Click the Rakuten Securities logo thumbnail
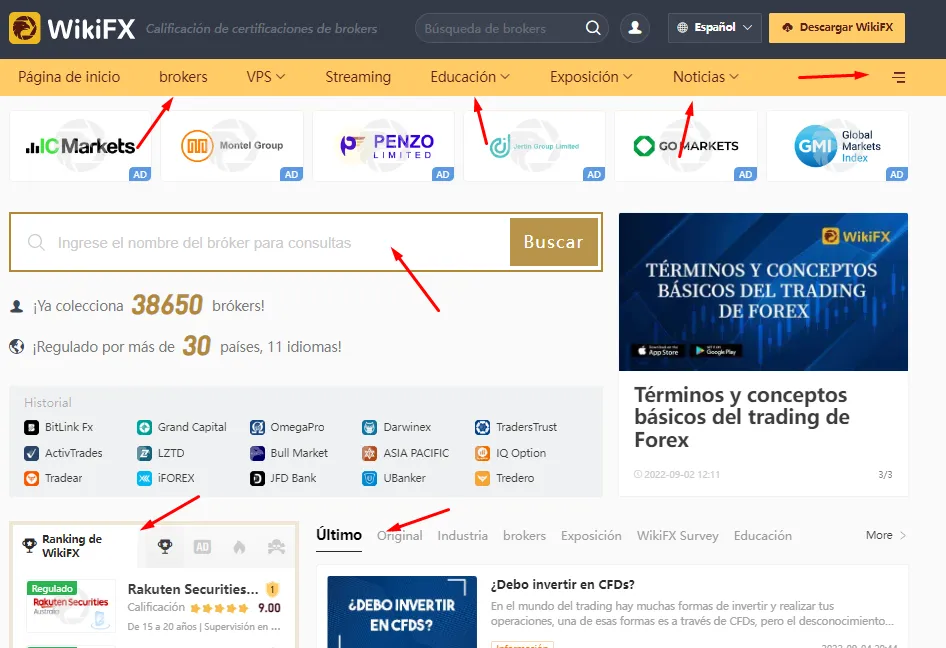Image resolution: width=946 pixels, height=648 pixels. coord(71,606)
